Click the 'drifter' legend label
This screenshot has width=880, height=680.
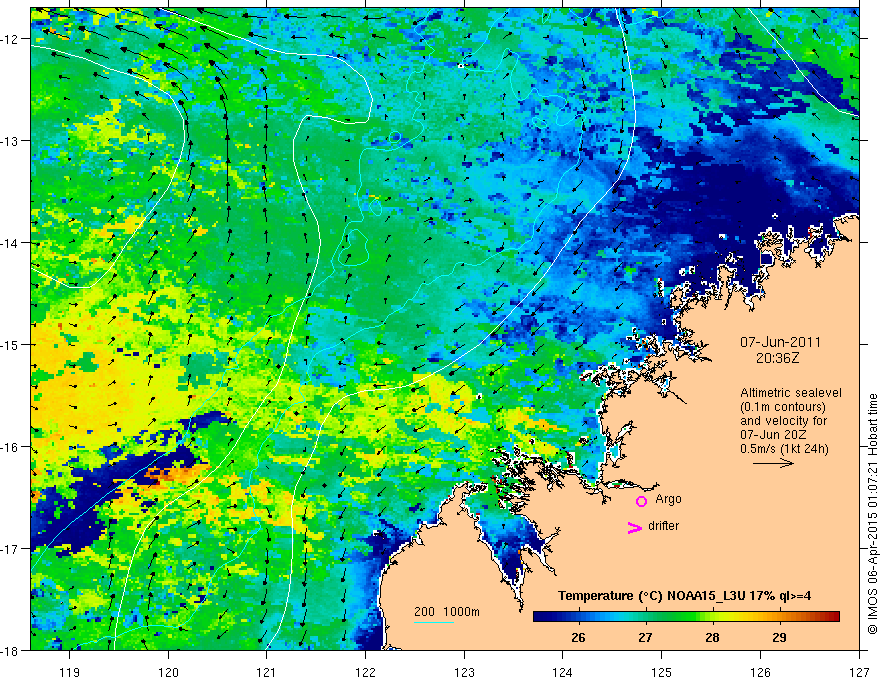[x=663, y=526]
